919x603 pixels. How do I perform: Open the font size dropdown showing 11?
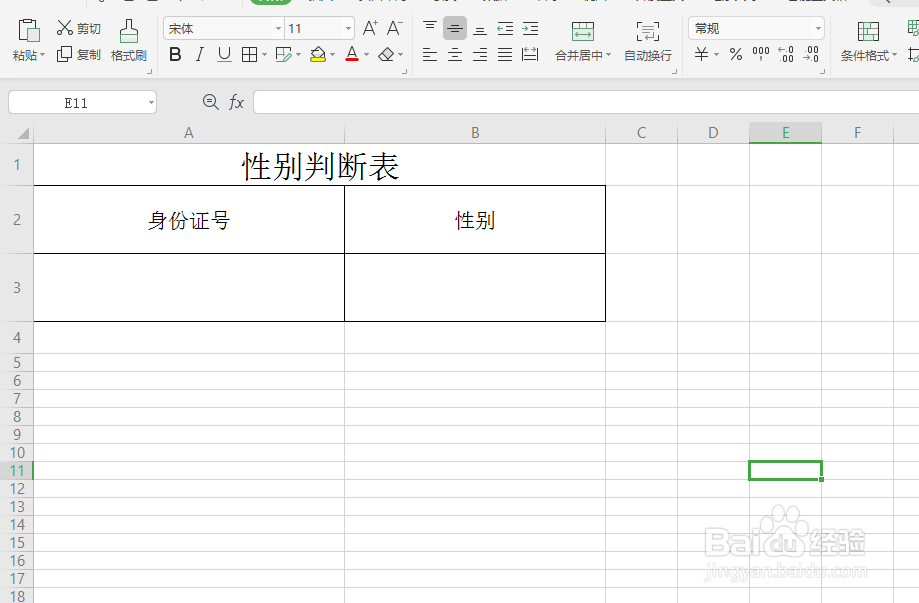coord(348,28)
